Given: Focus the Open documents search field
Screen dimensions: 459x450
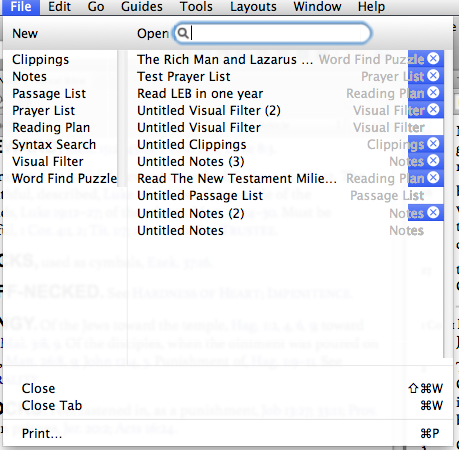Looking at the screenshot, I should click(272, 33).
